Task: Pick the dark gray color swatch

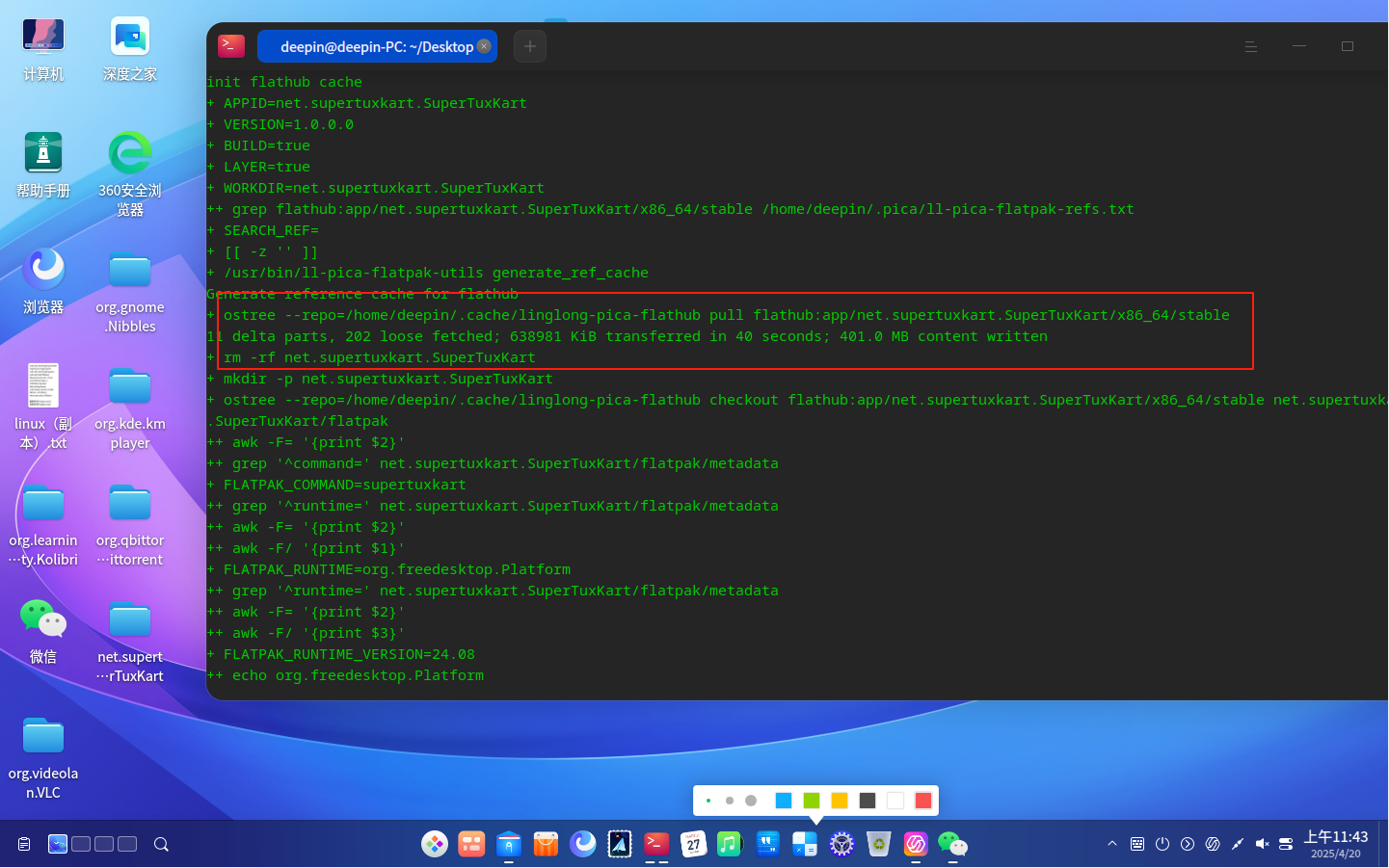Action: coord(868,801)
